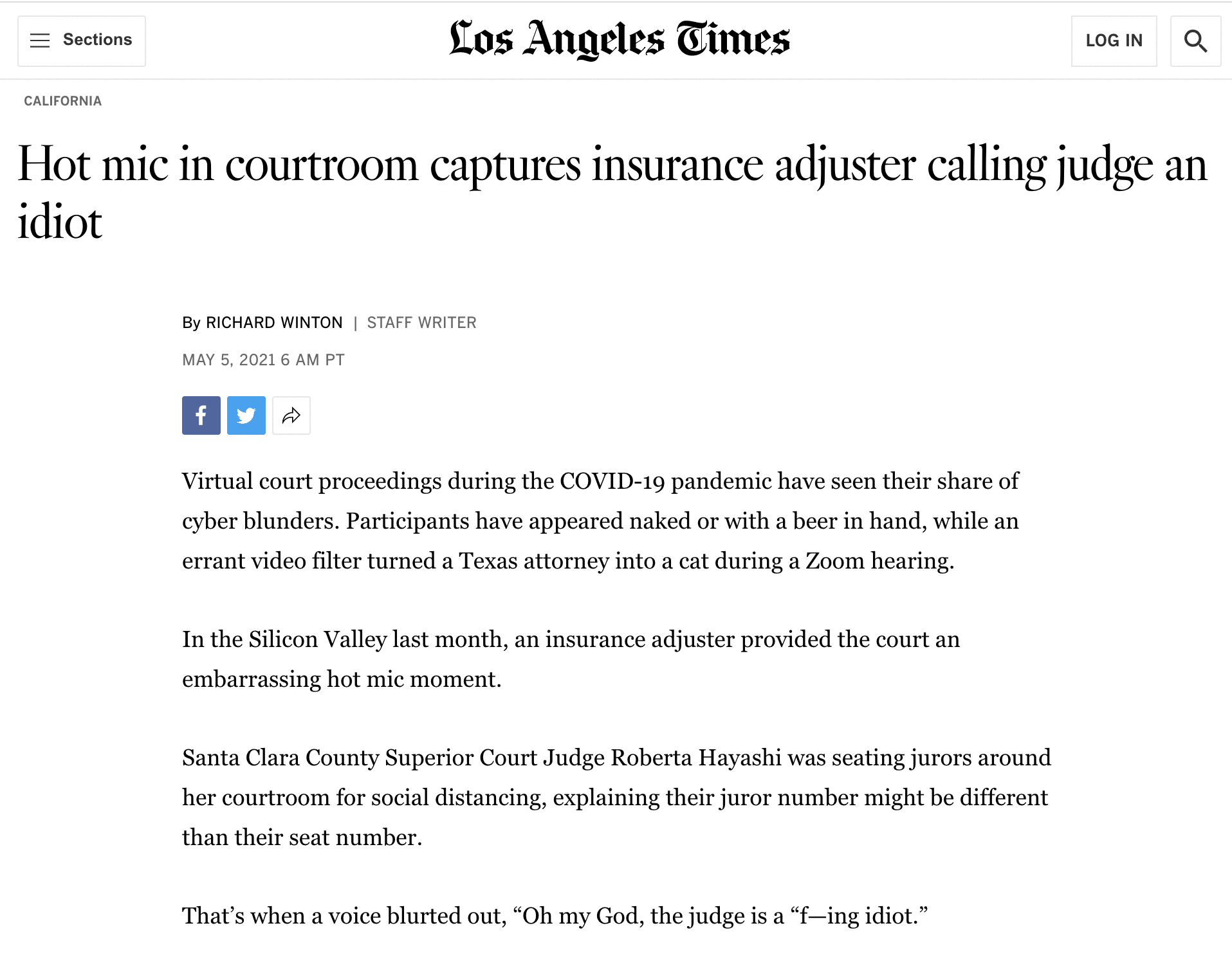This screenshot has height=975, width=1232.
Task: Click the paragraph starting "Santa Clara County"
Action: tap(616, 797)
